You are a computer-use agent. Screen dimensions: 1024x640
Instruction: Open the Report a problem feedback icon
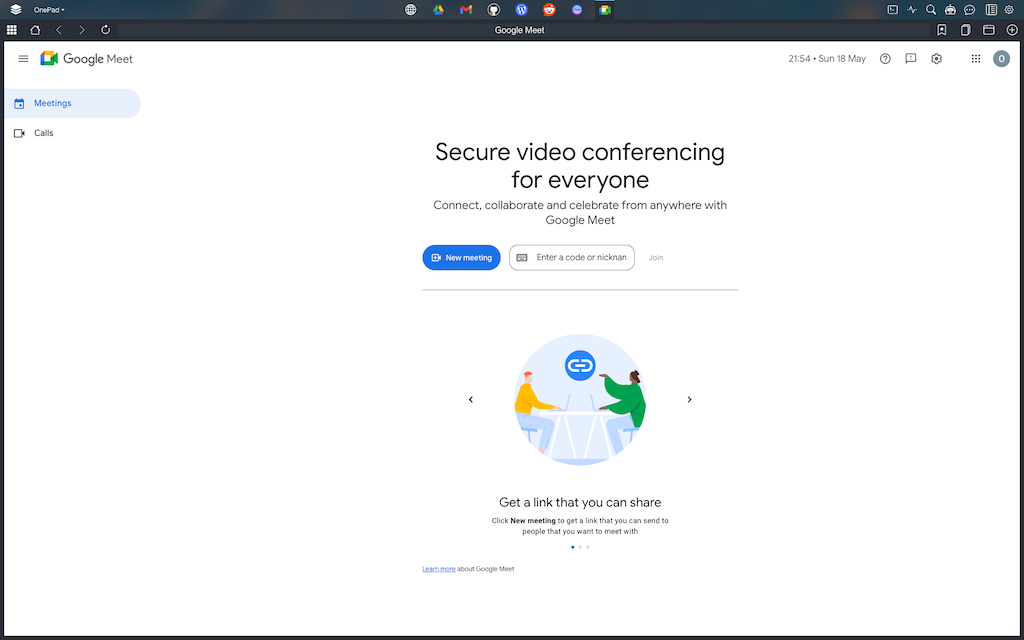910,59
